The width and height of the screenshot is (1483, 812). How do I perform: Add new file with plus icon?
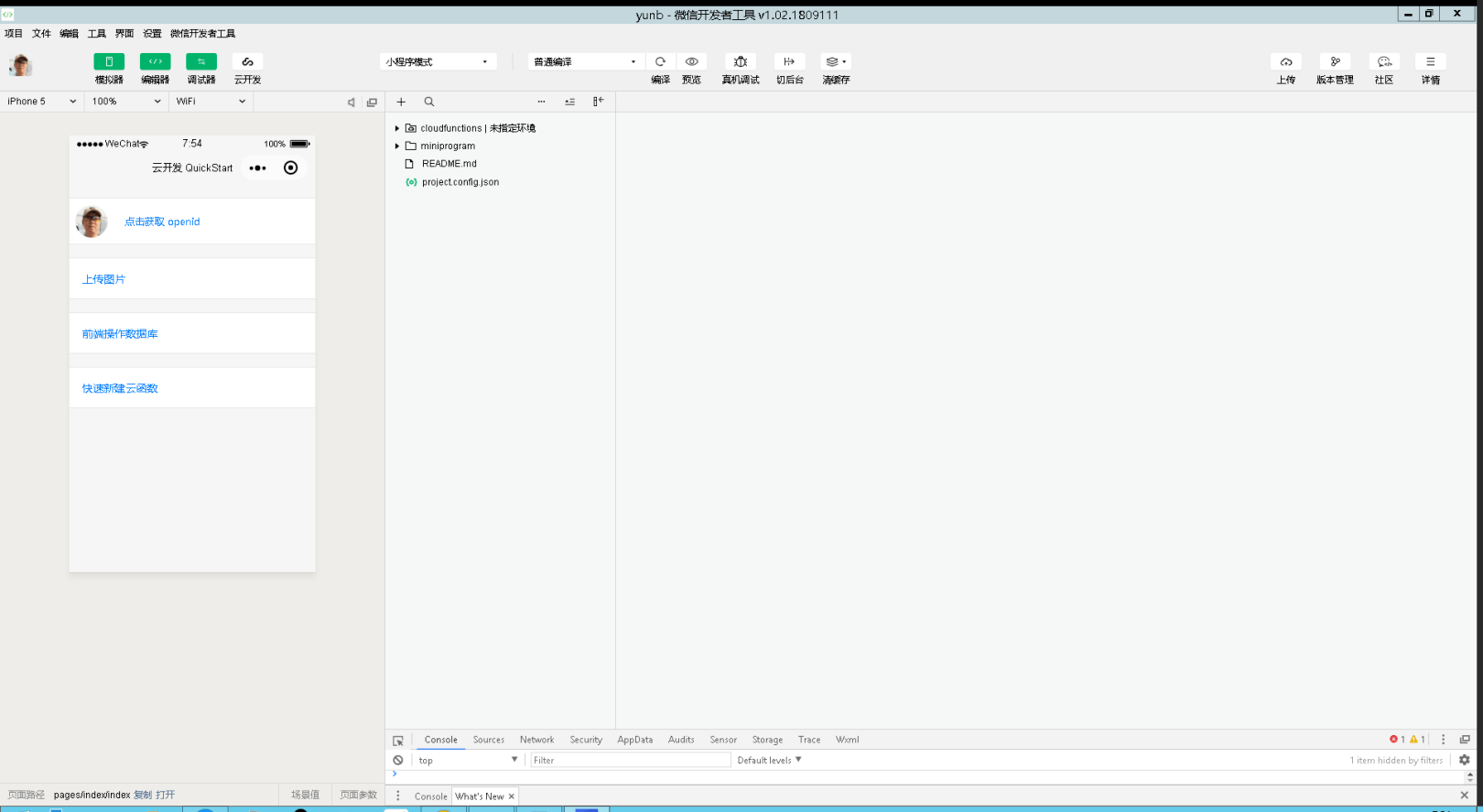point(401,102)
